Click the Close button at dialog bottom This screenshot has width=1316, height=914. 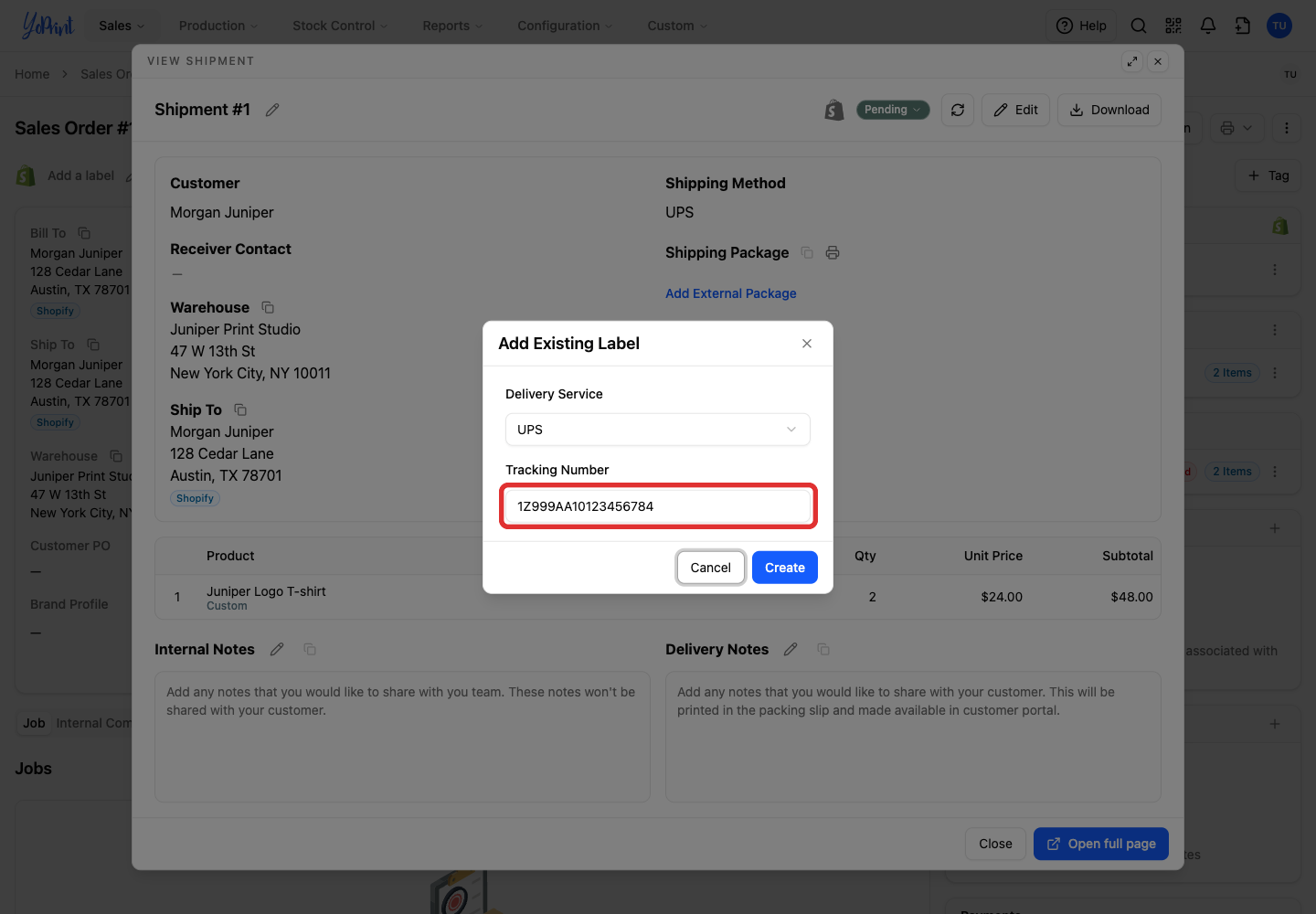[x=995, y=844]
